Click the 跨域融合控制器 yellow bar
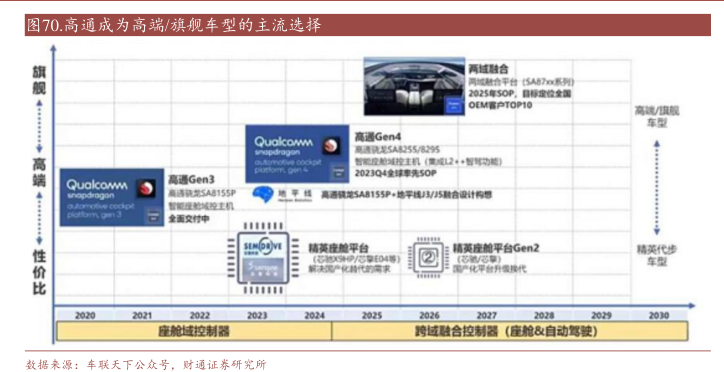724x372 pixels. click(510, 331)
